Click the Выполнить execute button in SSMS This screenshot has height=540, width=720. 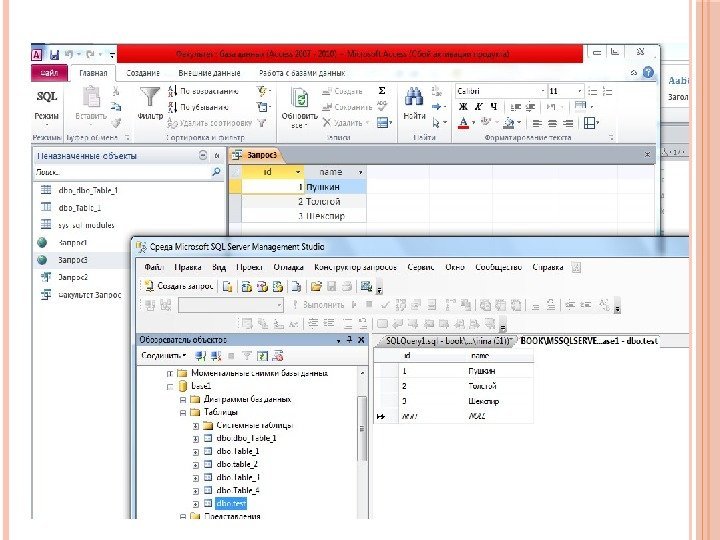pos(319,305)
